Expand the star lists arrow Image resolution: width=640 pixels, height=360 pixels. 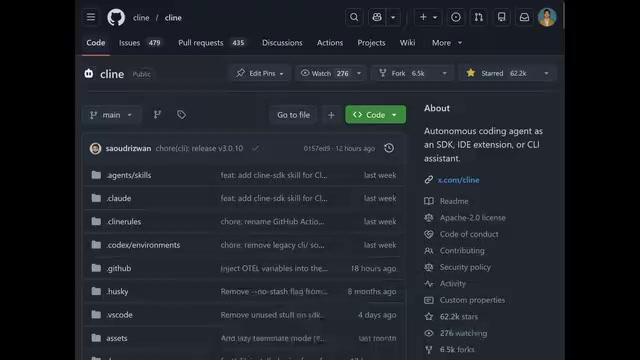pyautogui.click(x=546, y=73)
